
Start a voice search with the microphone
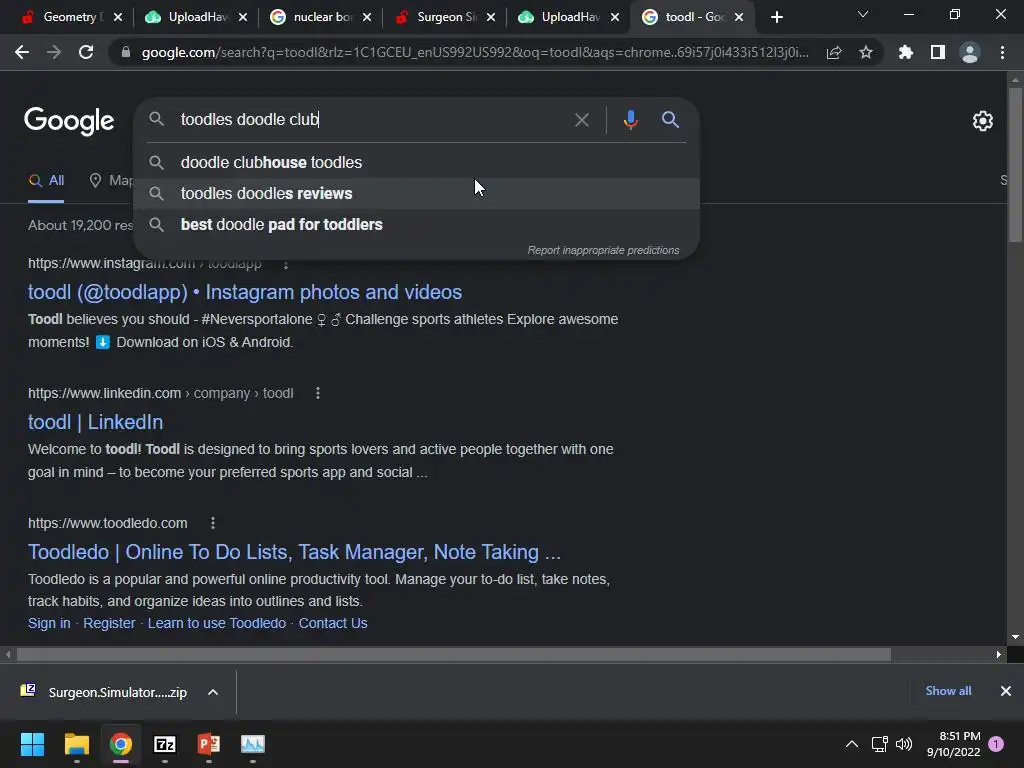pyautogui.click(x=630, y=120)
